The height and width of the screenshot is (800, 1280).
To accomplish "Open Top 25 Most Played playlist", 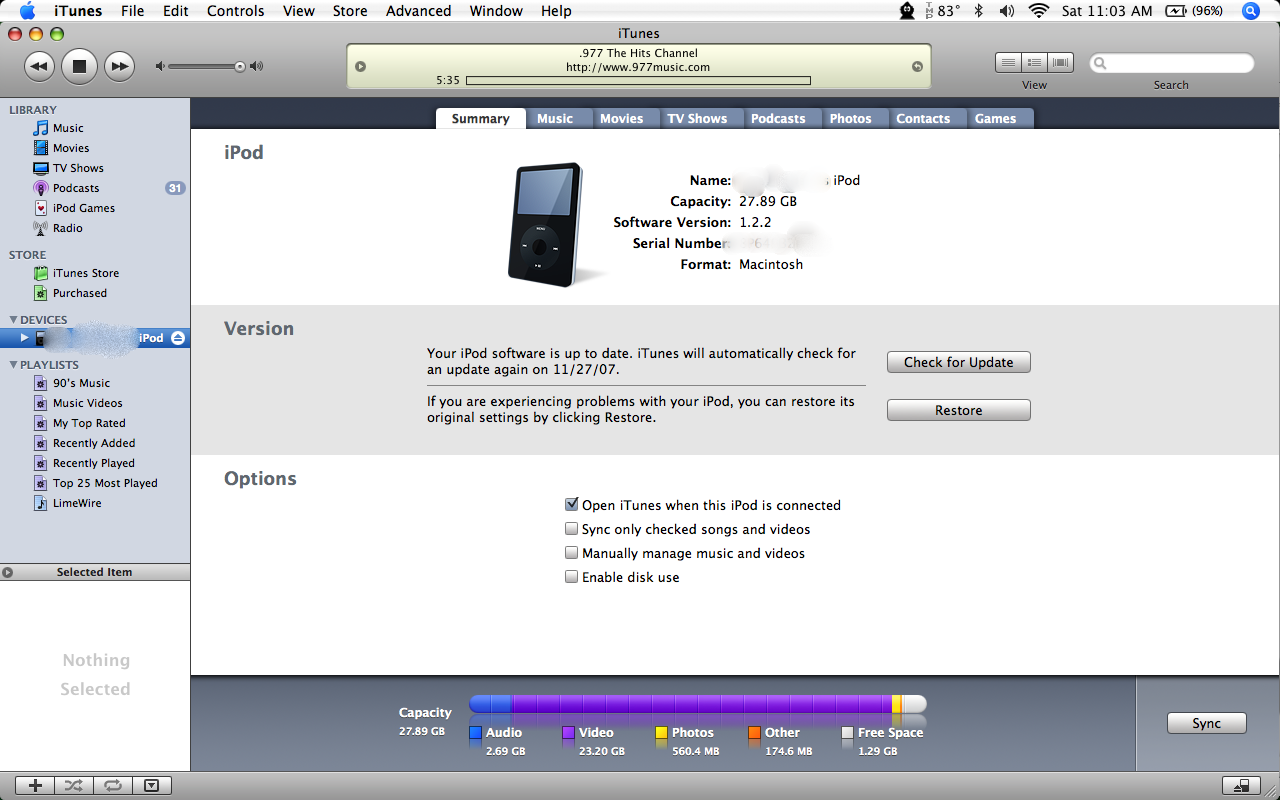I will [105, 483].
